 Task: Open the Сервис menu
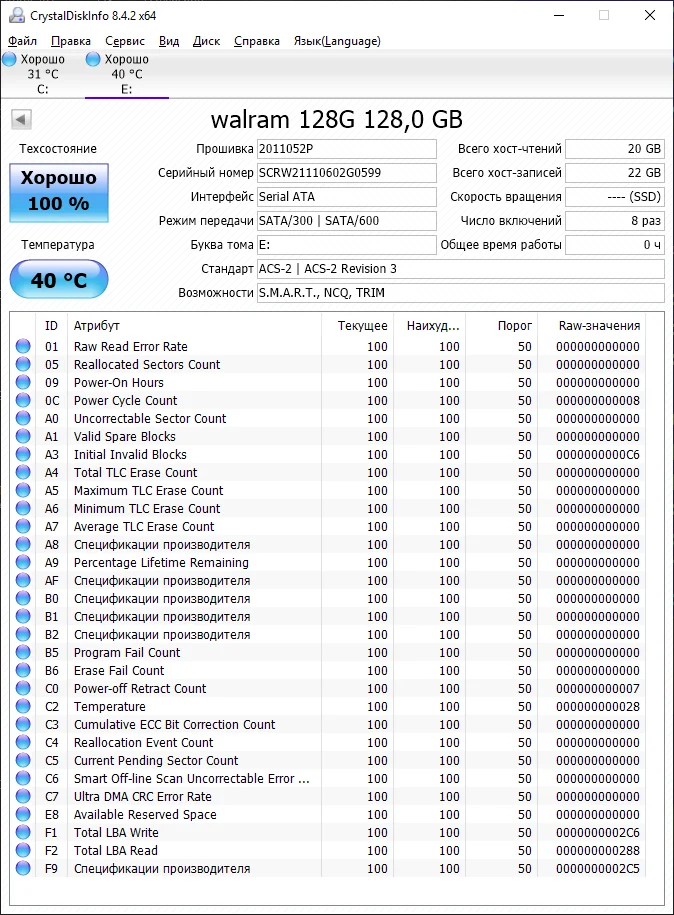[125, 41]
